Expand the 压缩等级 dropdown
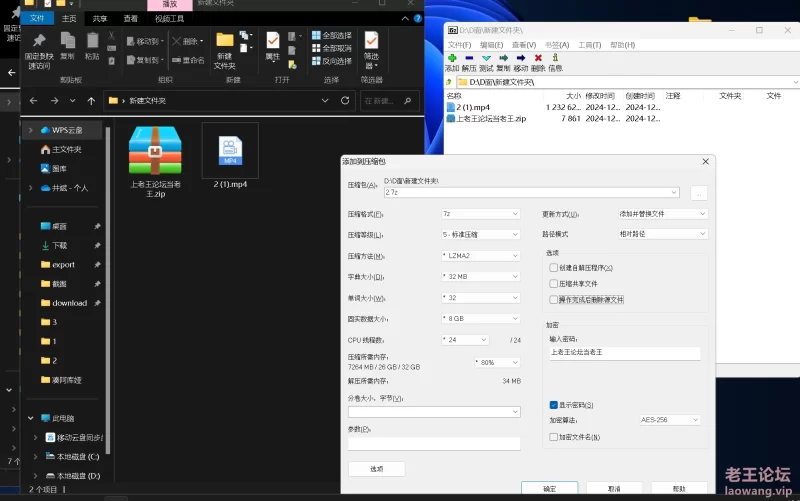800x501 pixels. pos(480,234)
